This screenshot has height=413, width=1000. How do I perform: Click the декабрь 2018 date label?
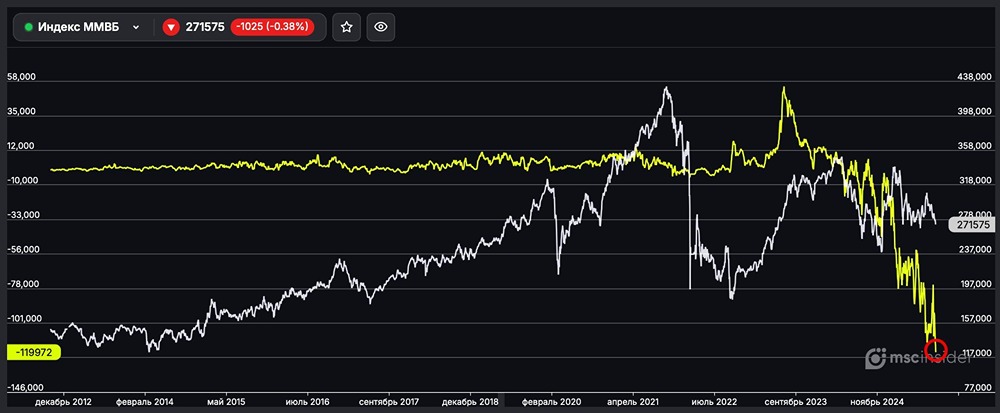click(470, 402)
